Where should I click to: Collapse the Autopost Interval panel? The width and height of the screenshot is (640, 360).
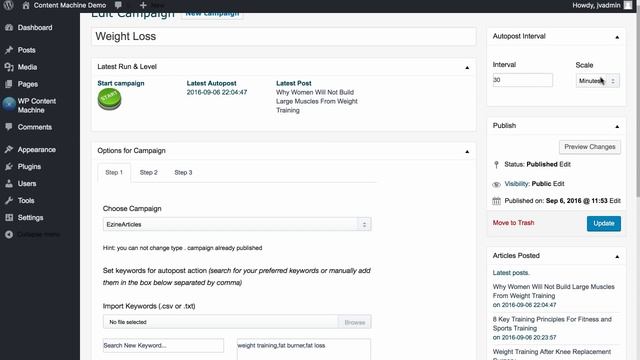617,37
